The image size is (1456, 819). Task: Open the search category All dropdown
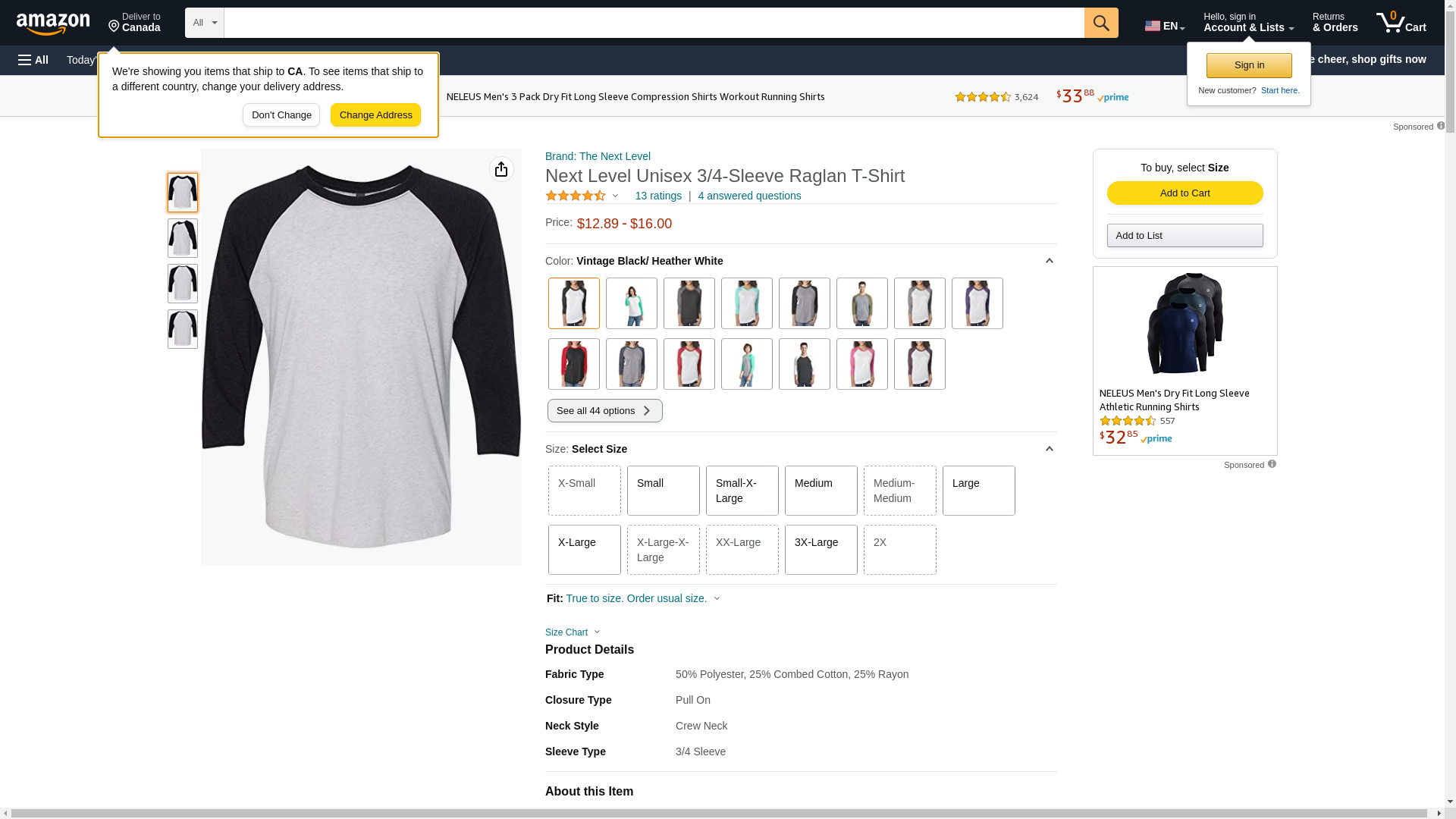coord(204,23)
